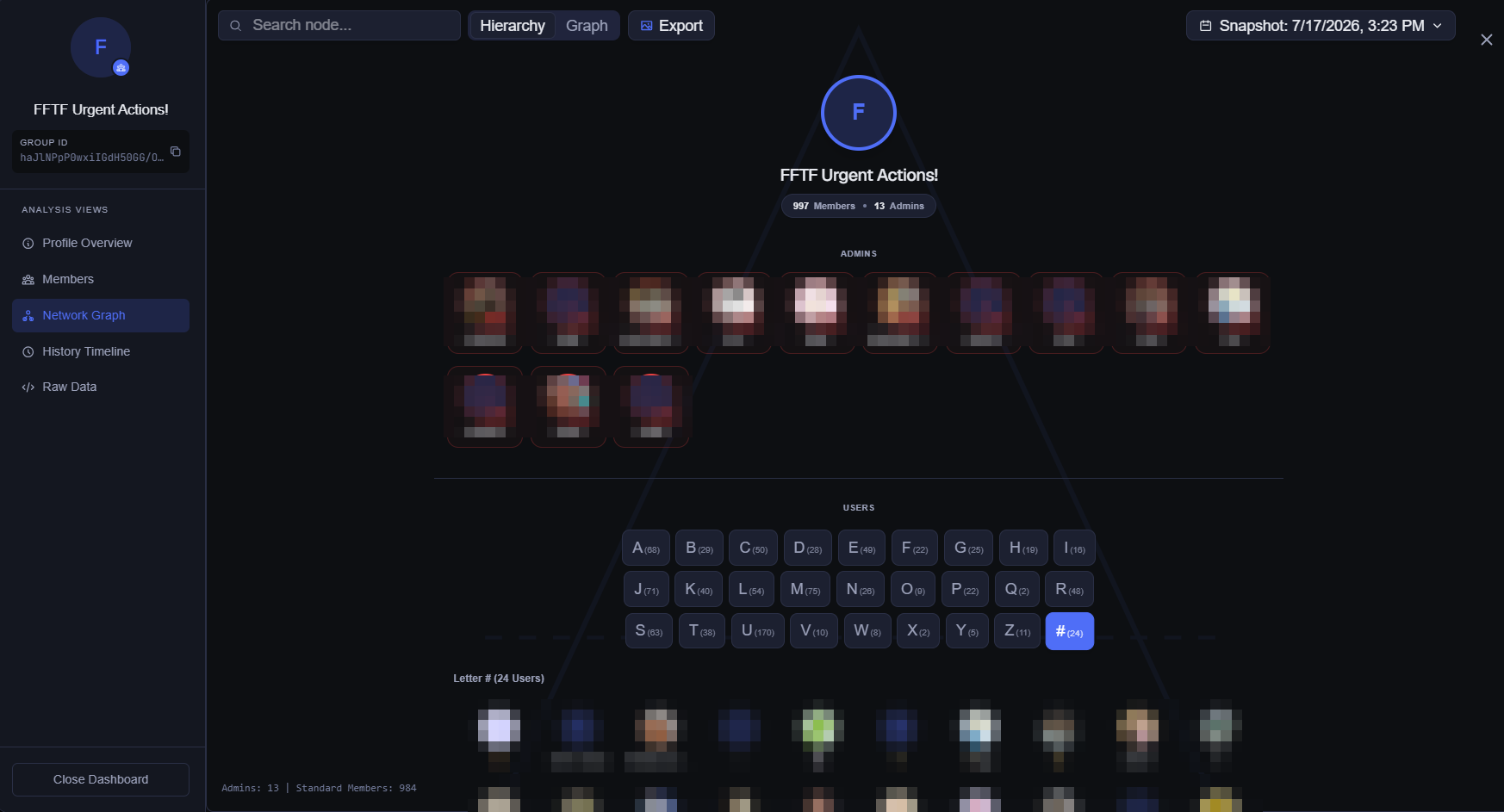Filter users by letter C (50)
The width and height of the screenshot is (1504, 812).
tap(753, 549)
